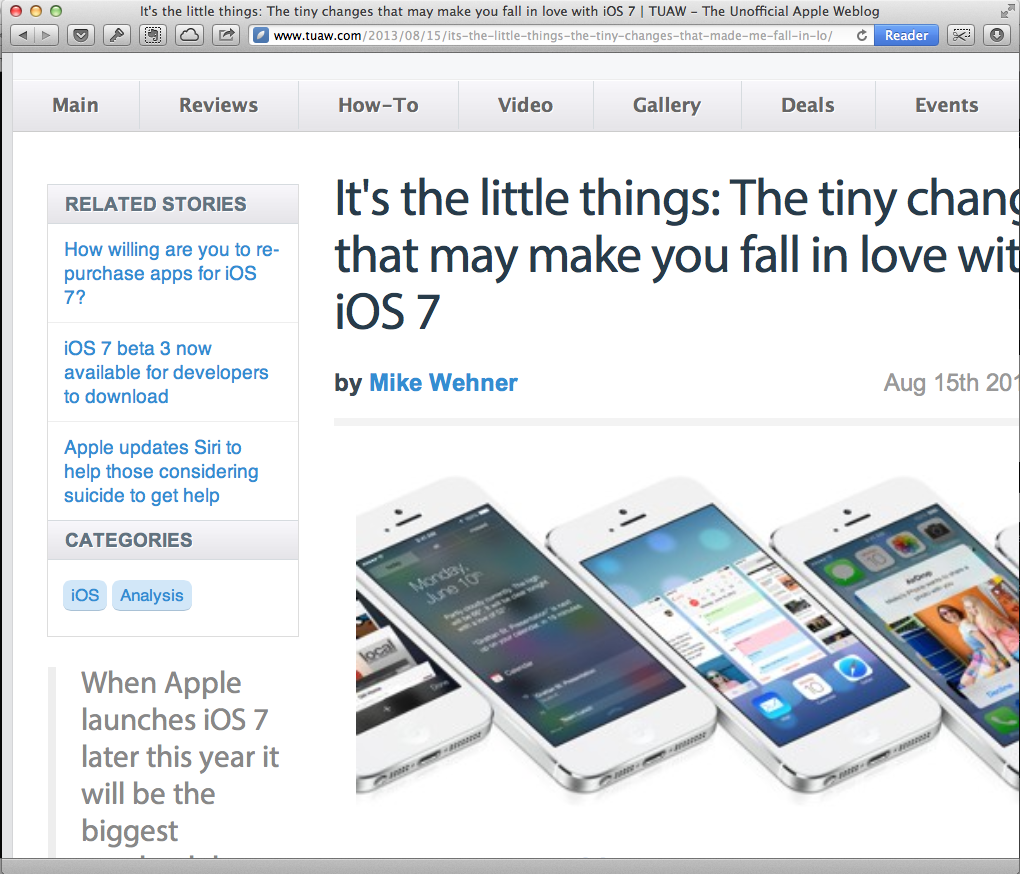The height and width of the screenshot is (874, 1020).
Task: Show iCloud Tabs from the cloud icon
Action: point(189,35)
